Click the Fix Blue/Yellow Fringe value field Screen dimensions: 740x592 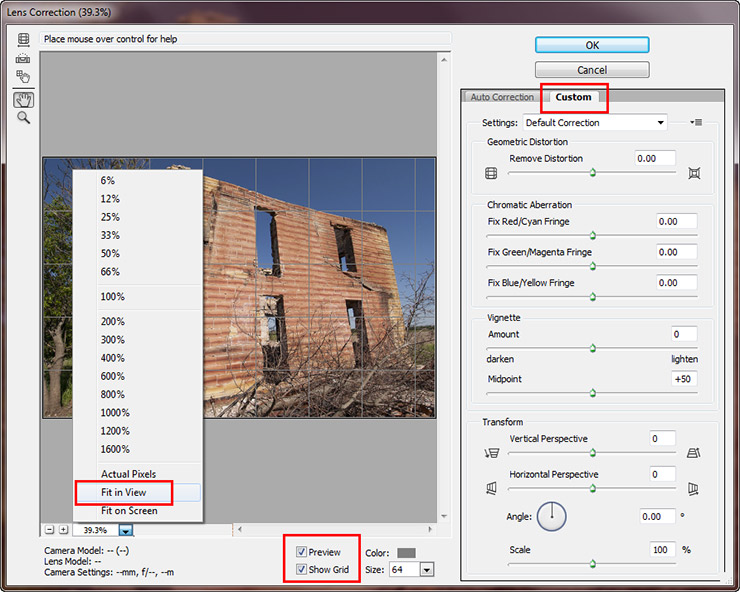pyautogui.click(x=677, y=283)
